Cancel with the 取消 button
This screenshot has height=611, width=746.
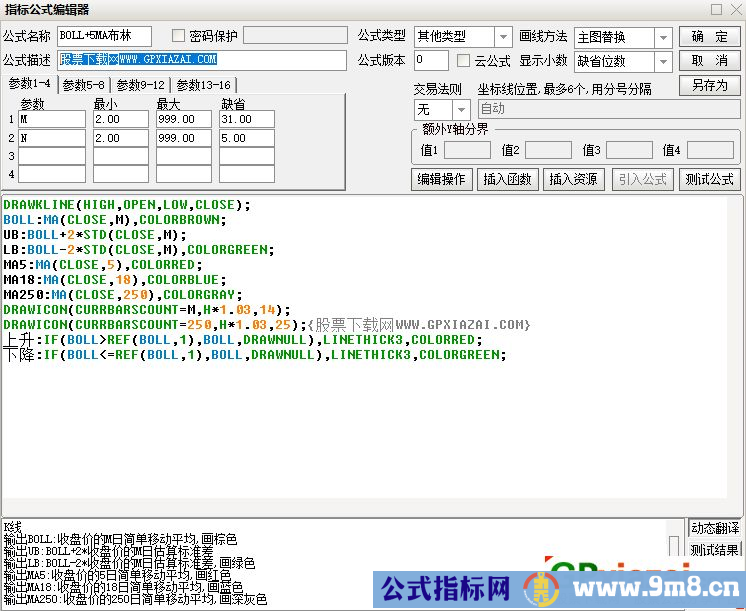point(709,60)
